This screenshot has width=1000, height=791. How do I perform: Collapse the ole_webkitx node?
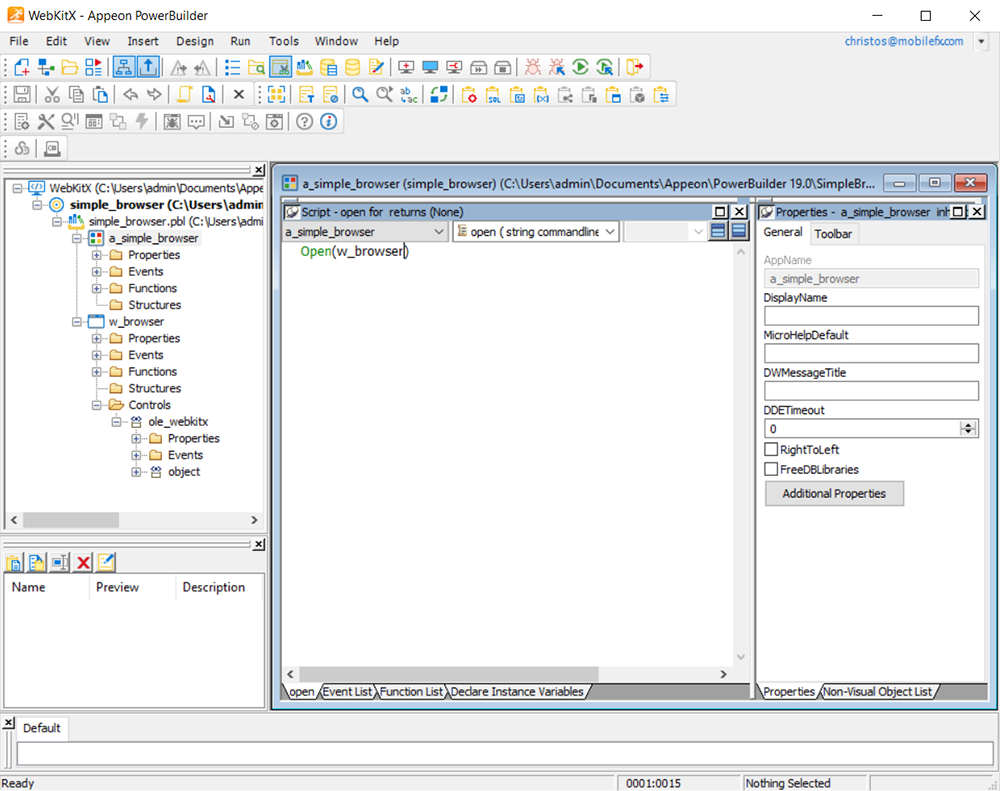point(116,422)
